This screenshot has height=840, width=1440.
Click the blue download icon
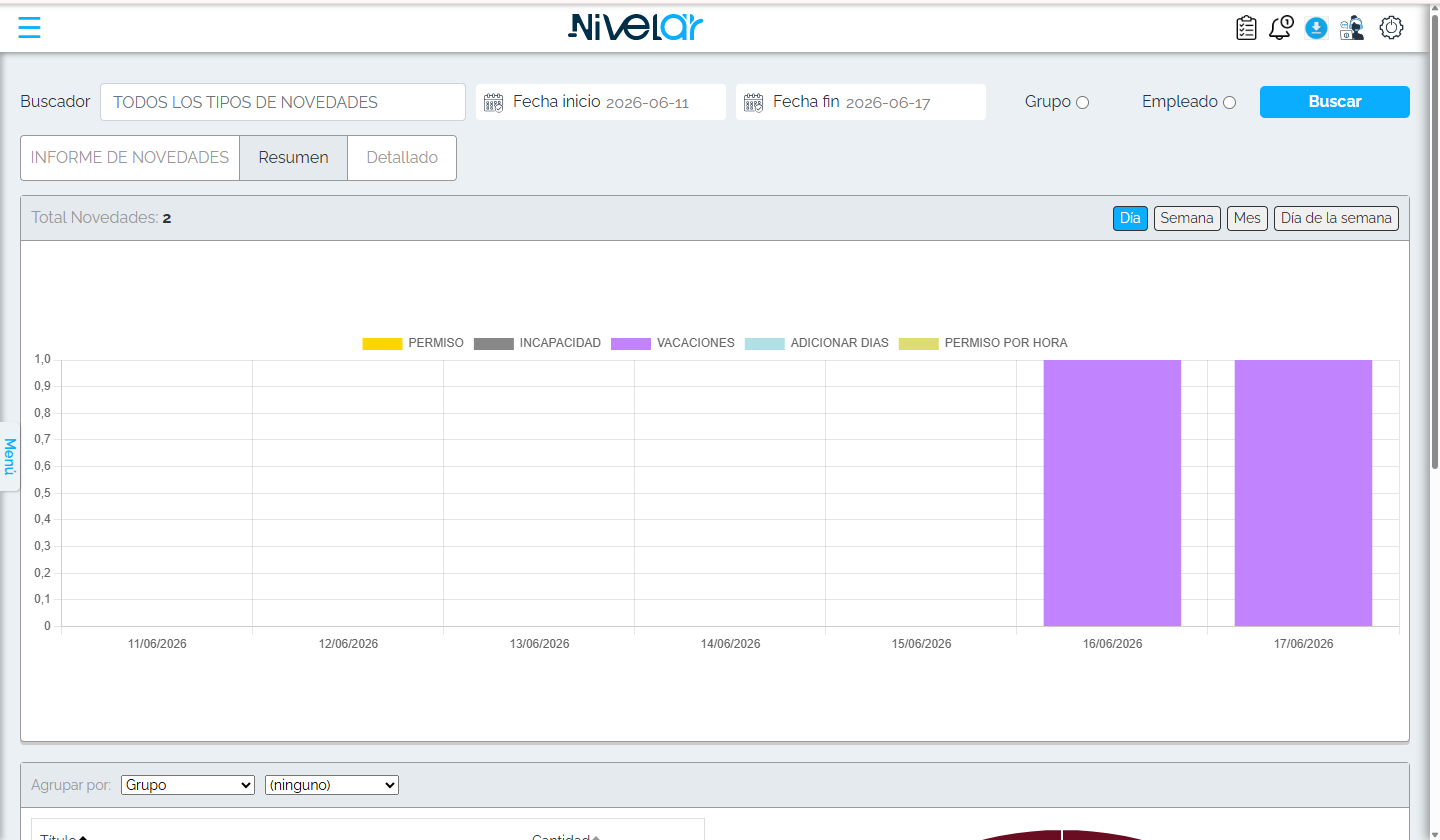[1316, 28]
